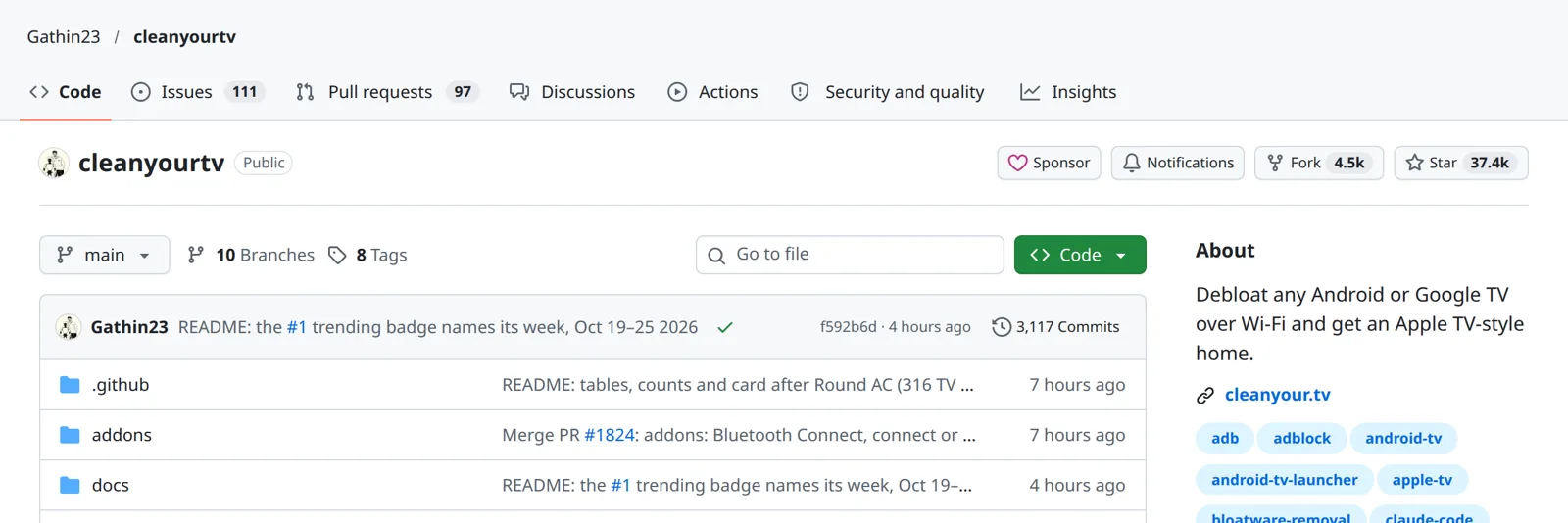The image size is (1568, 523).
Task: Click the Fork count 4.5k
Action: coord(1349,163)
